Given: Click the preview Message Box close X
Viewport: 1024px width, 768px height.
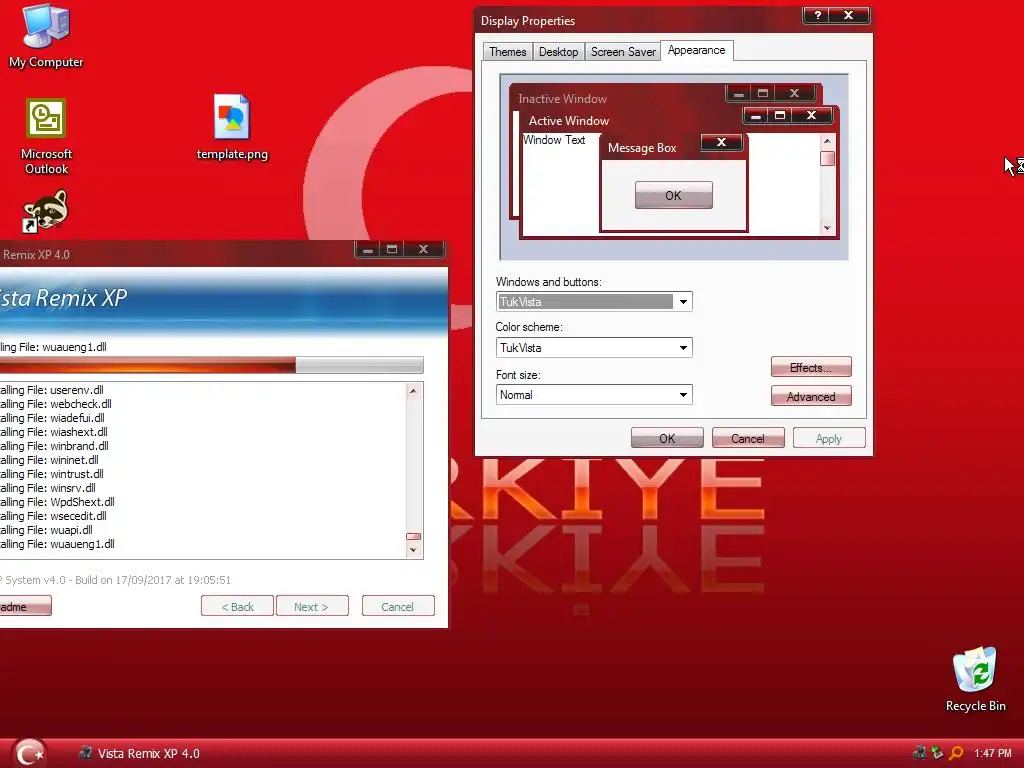Looking at the screenshot, I should pyautogui.click(x=721, y=142).
